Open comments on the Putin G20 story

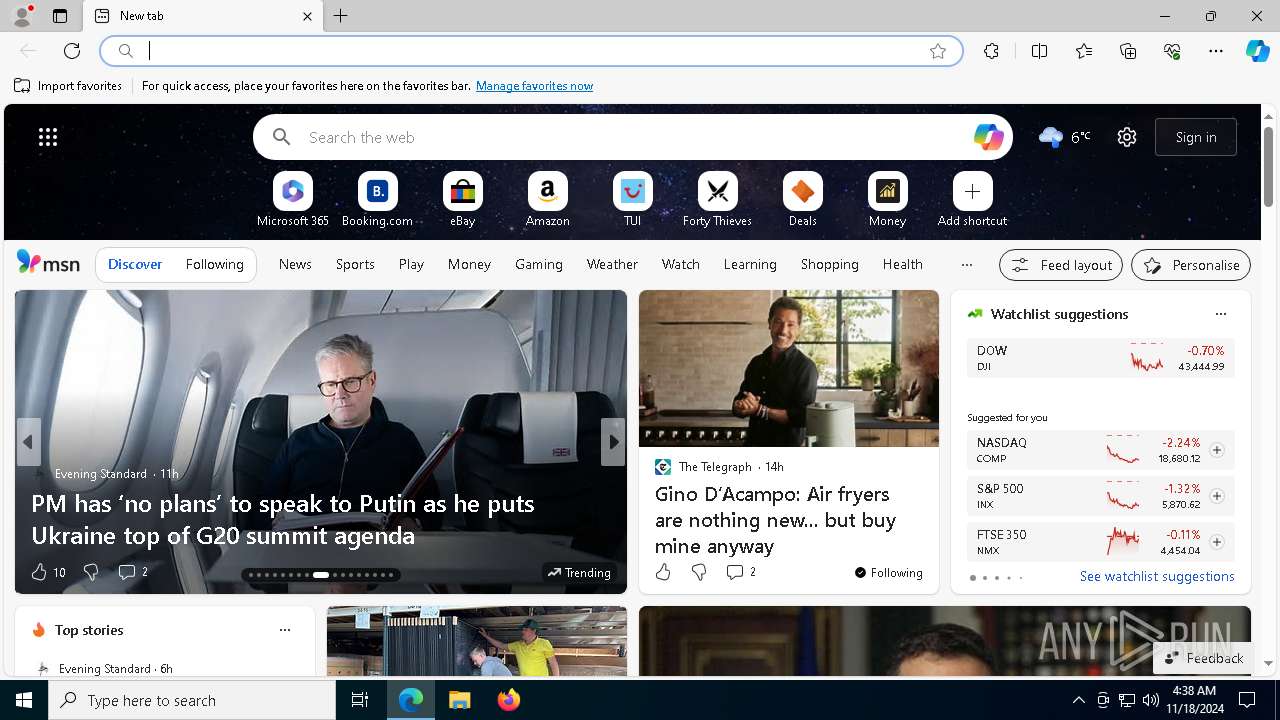(x=133, y=572)
